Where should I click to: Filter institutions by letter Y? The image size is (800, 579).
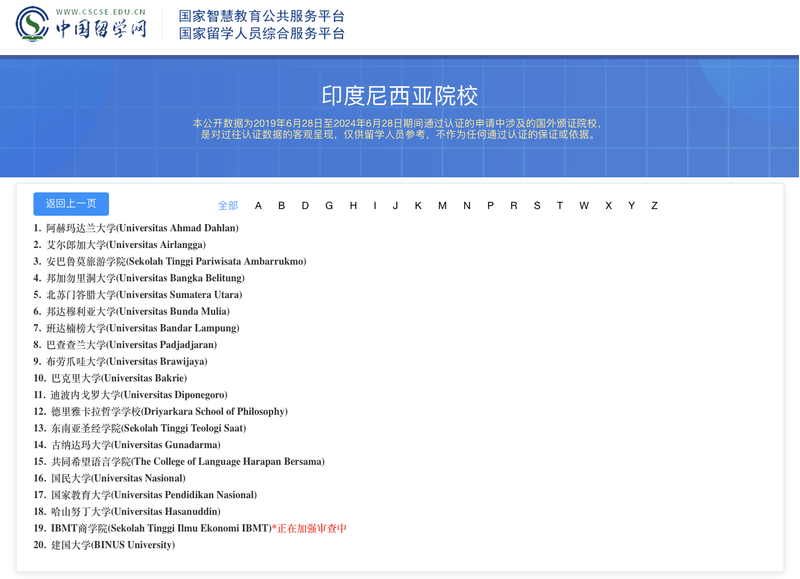632,206
